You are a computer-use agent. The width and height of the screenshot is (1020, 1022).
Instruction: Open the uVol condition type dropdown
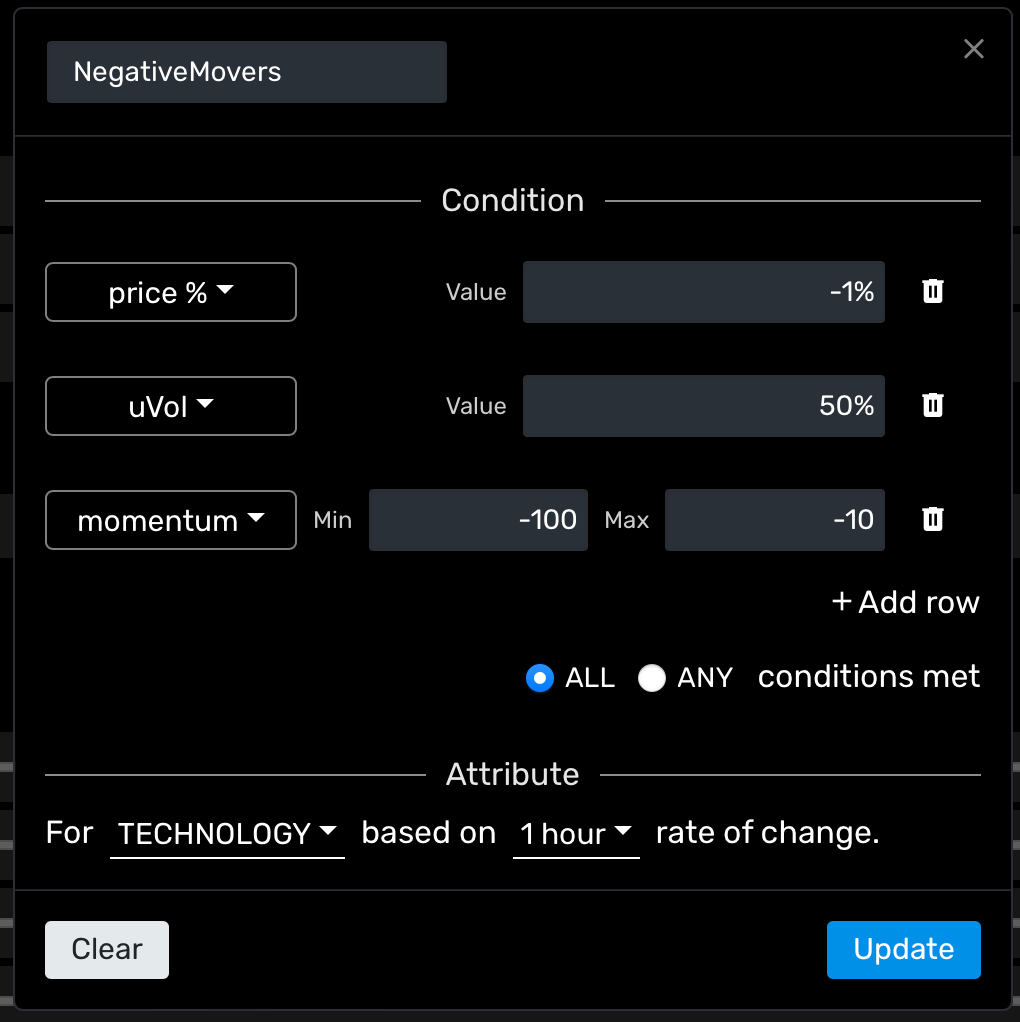click(171, 406)
